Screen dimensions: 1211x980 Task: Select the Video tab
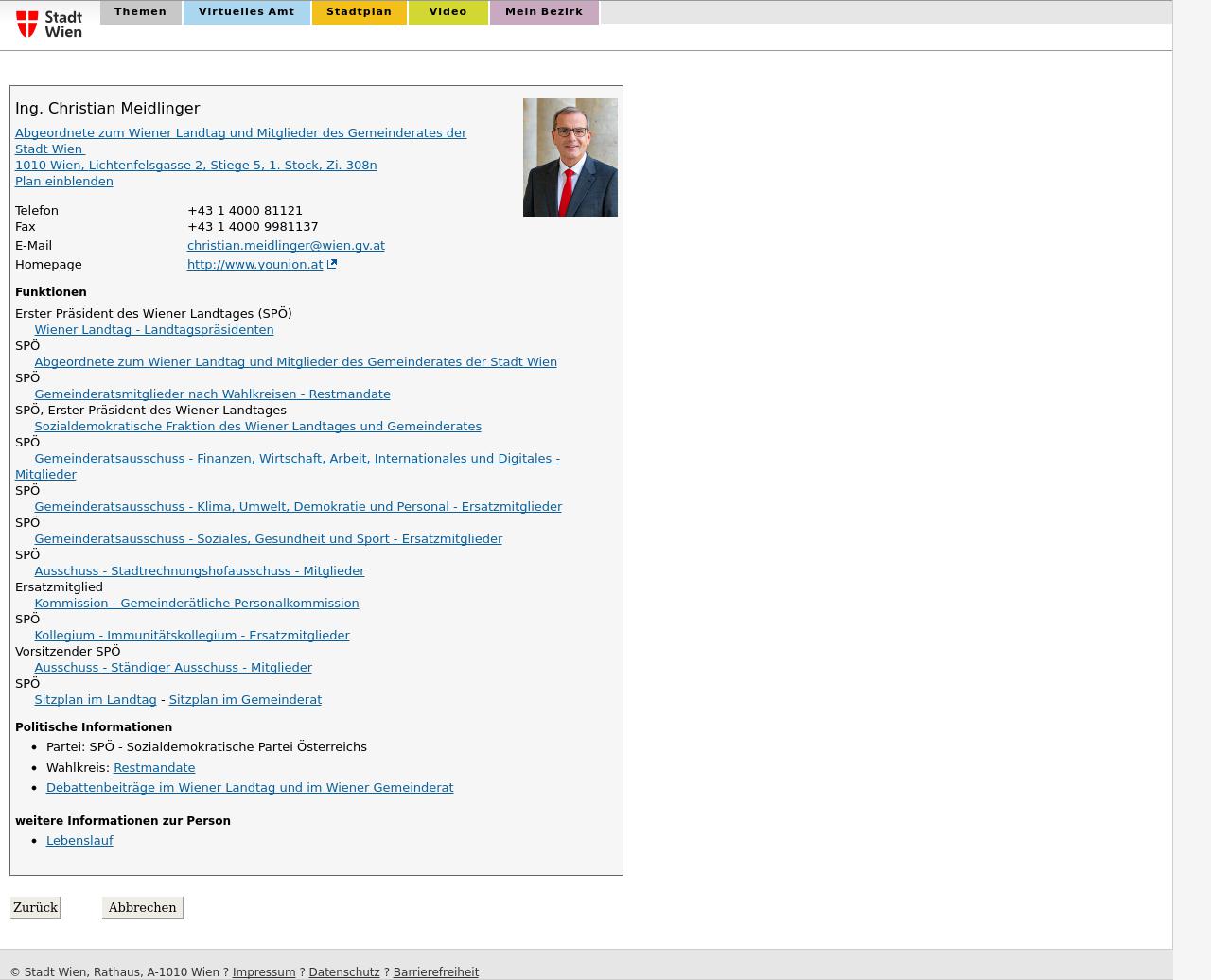(x=448, y=12)
